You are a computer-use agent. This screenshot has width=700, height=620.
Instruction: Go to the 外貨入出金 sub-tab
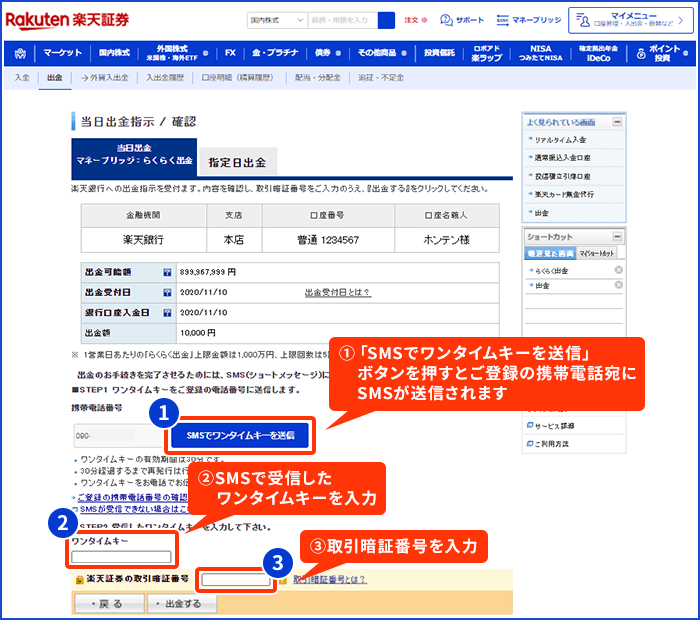(104, 78)
